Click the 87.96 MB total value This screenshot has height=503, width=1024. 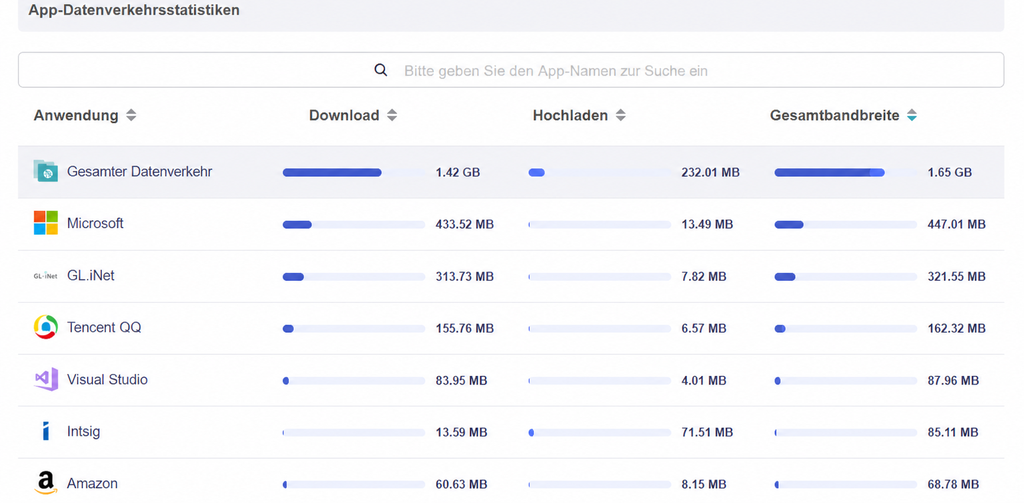click(x=953, y=381)
